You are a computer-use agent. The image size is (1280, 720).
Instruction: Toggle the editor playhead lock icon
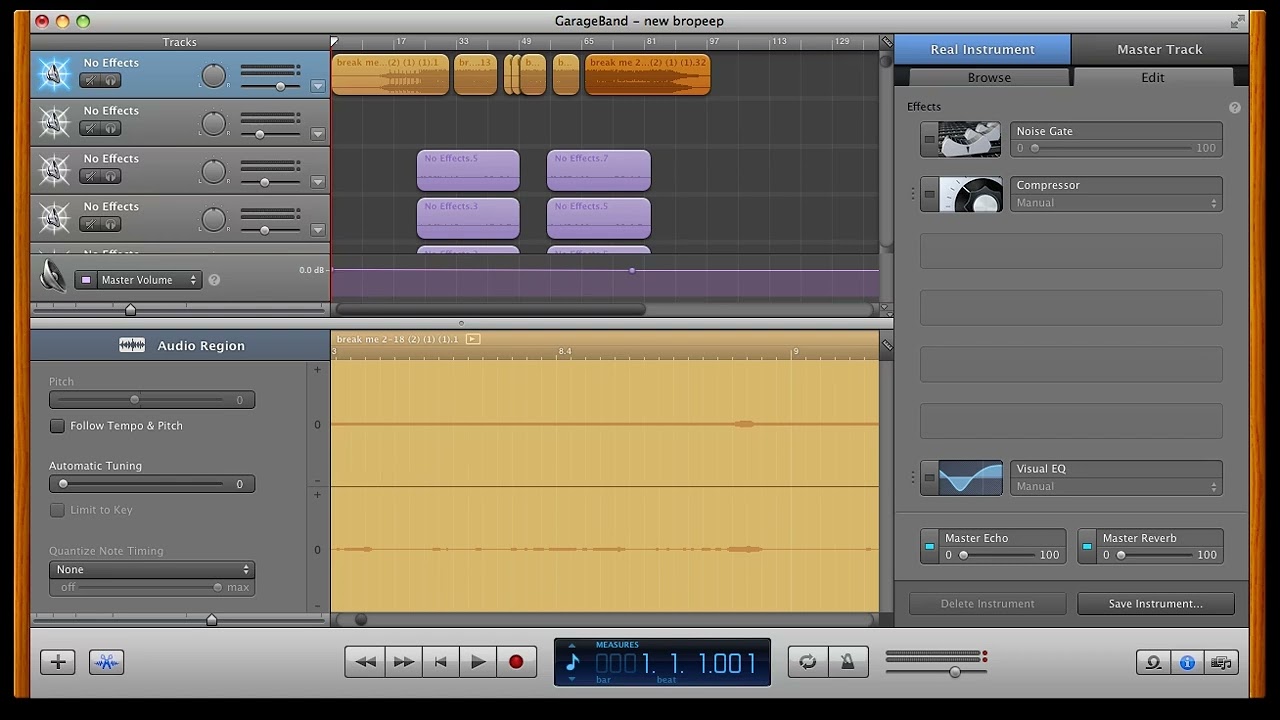pyautogui.click(x=886, y=345)
